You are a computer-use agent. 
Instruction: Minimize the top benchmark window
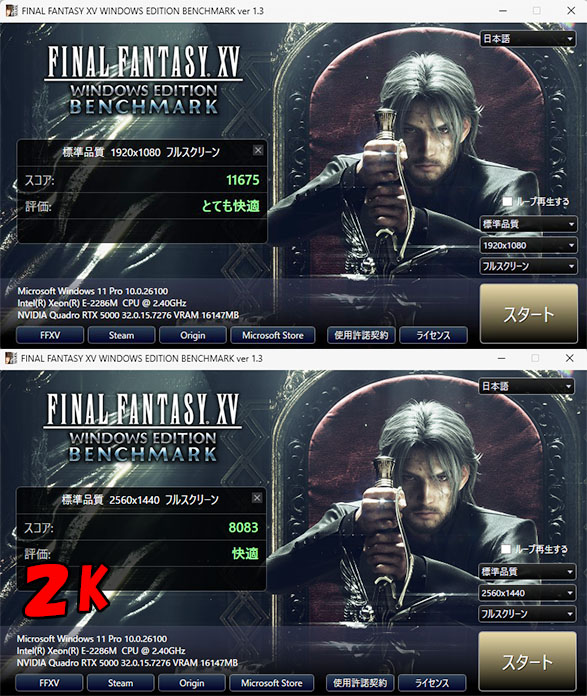point(503,11)
